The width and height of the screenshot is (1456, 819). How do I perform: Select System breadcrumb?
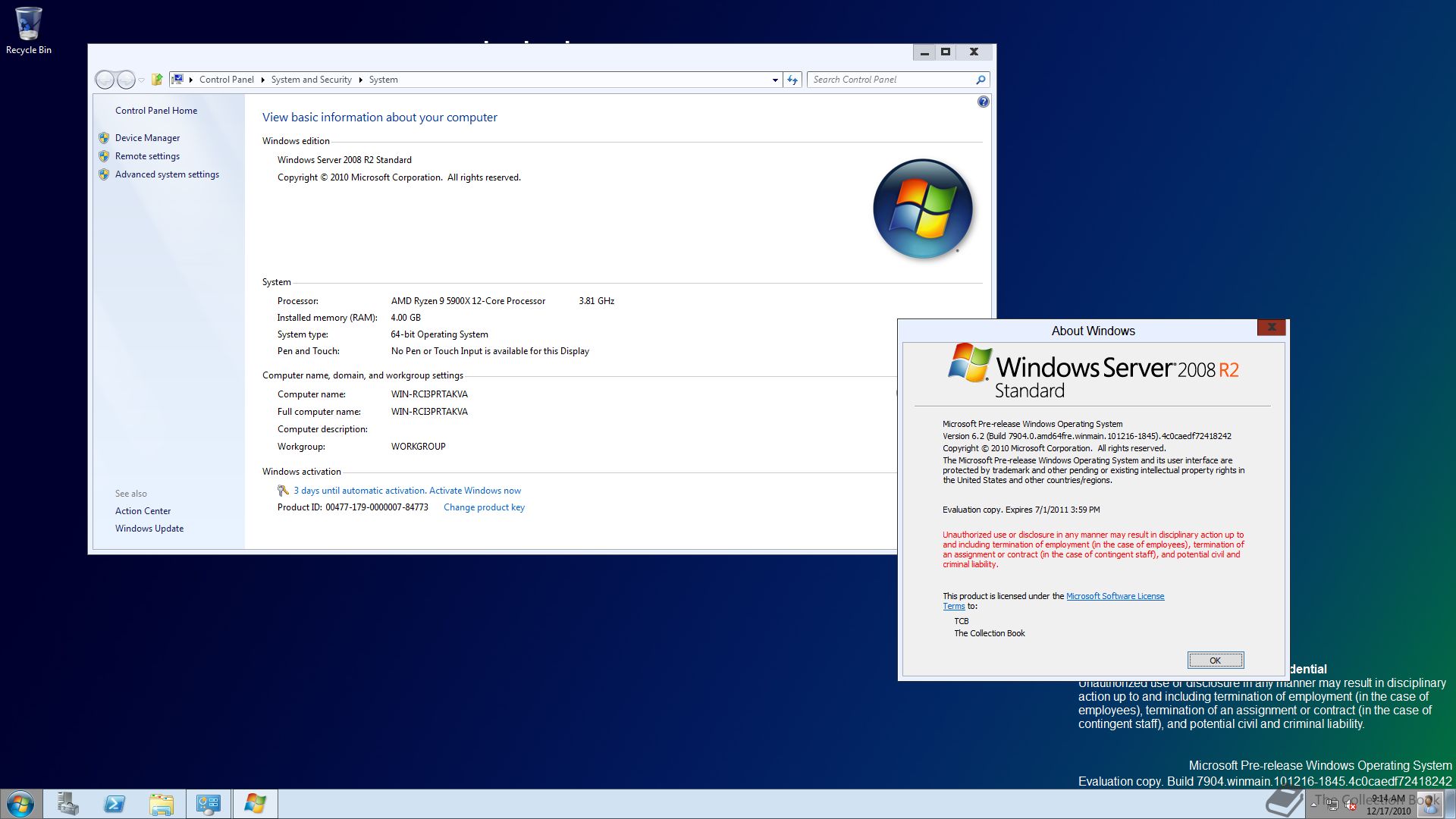[383, 80]
